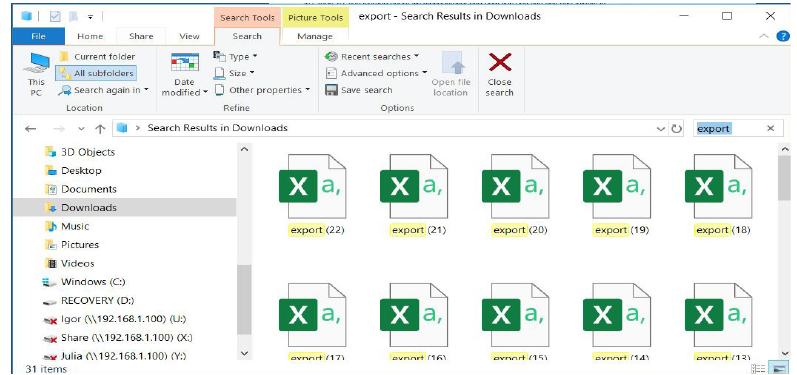
Task: Select Current folder search scope
Action: coord(98,56)
